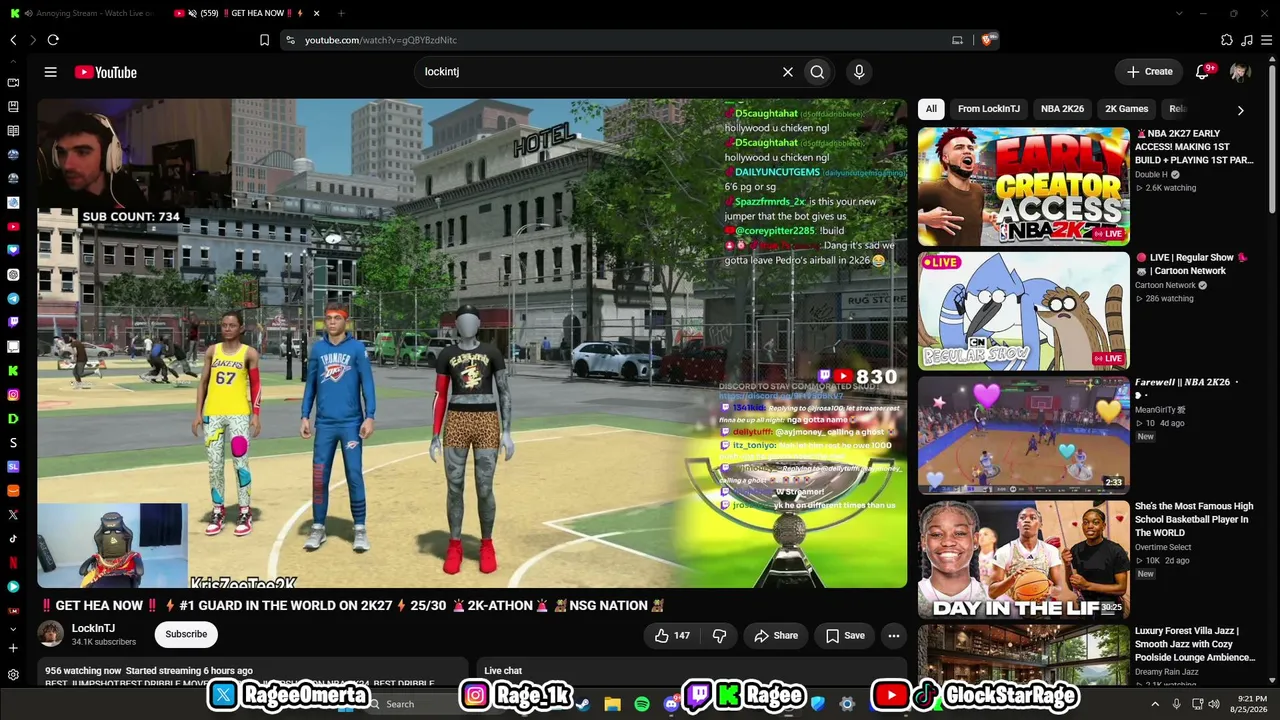The height and width of the screenshot is (720, 1280).
Task: Unmute the muted YouTube tab
Action: pyautogui.click(x=191, y=13)
